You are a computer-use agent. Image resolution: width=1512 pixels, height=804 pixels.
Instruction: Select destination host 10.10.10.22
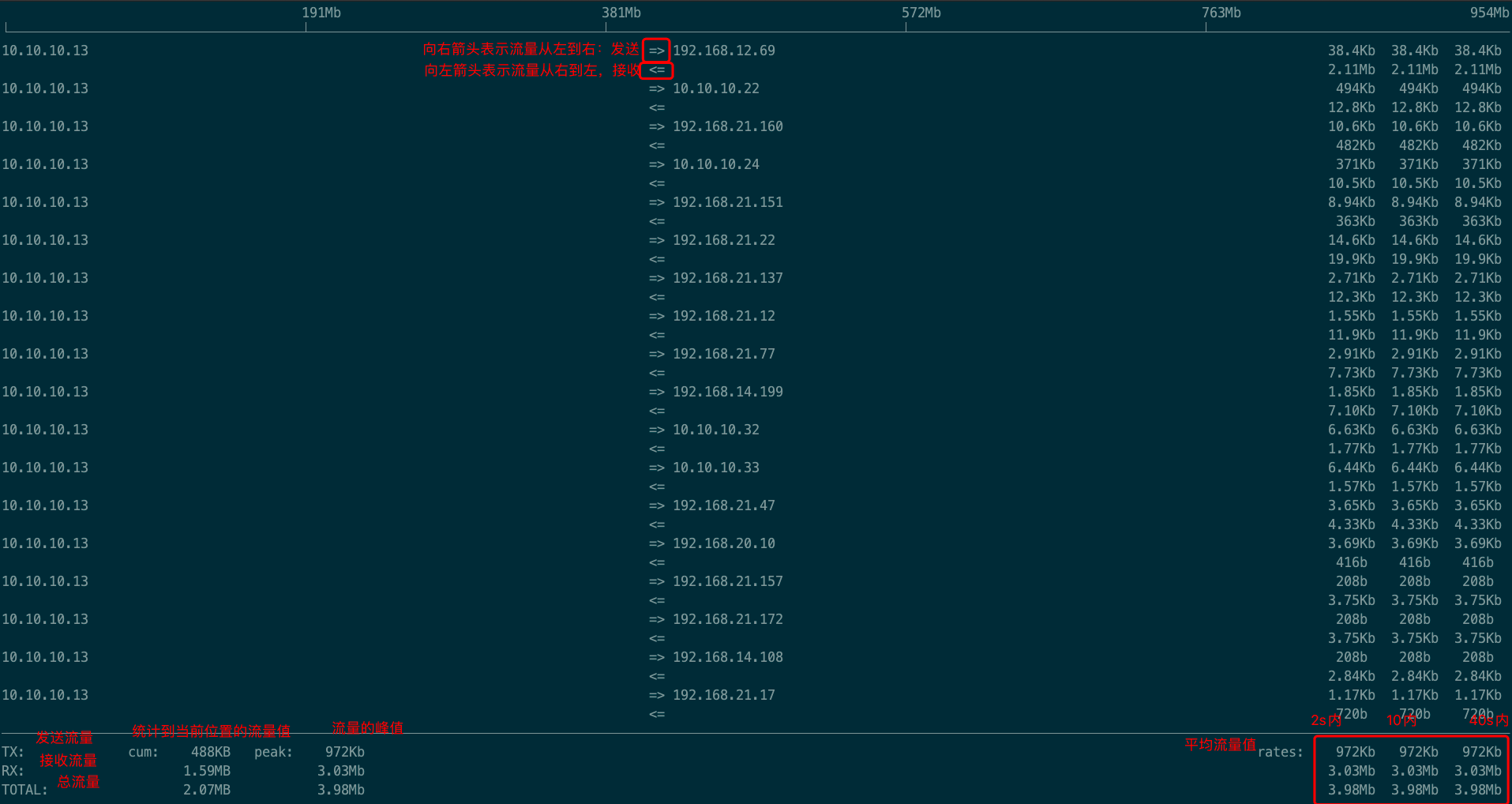click(x=715, y=88)
